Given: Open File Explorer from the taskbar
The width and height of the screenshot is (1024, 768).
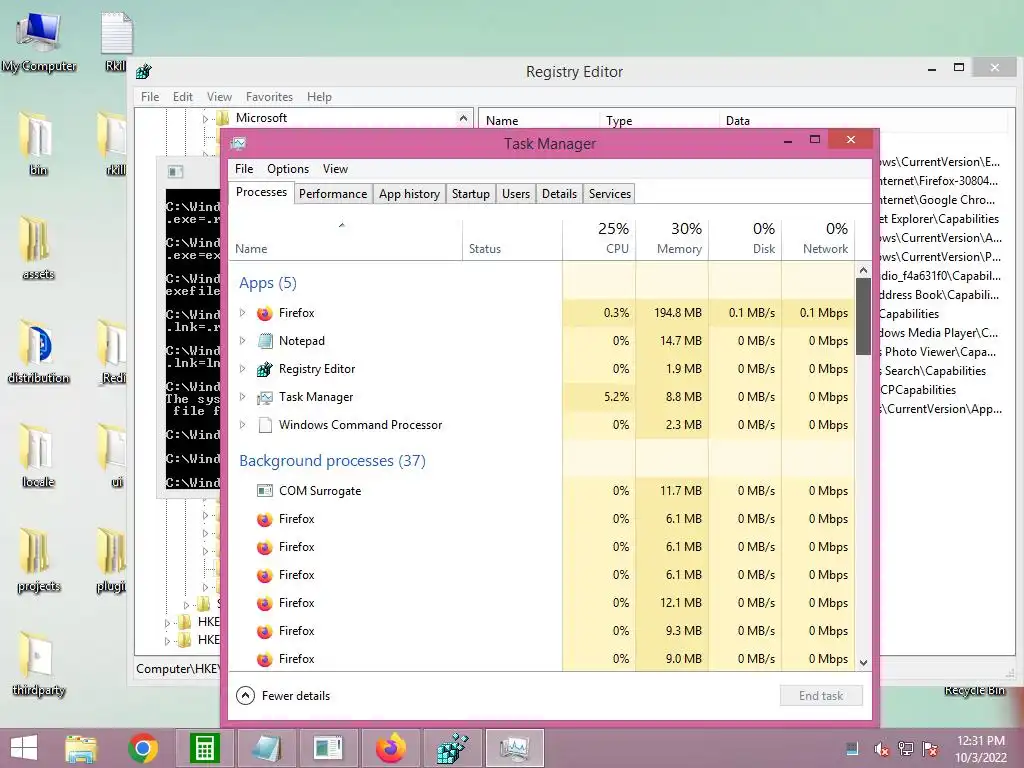Looking at the screenshot, I should (81, 748).
